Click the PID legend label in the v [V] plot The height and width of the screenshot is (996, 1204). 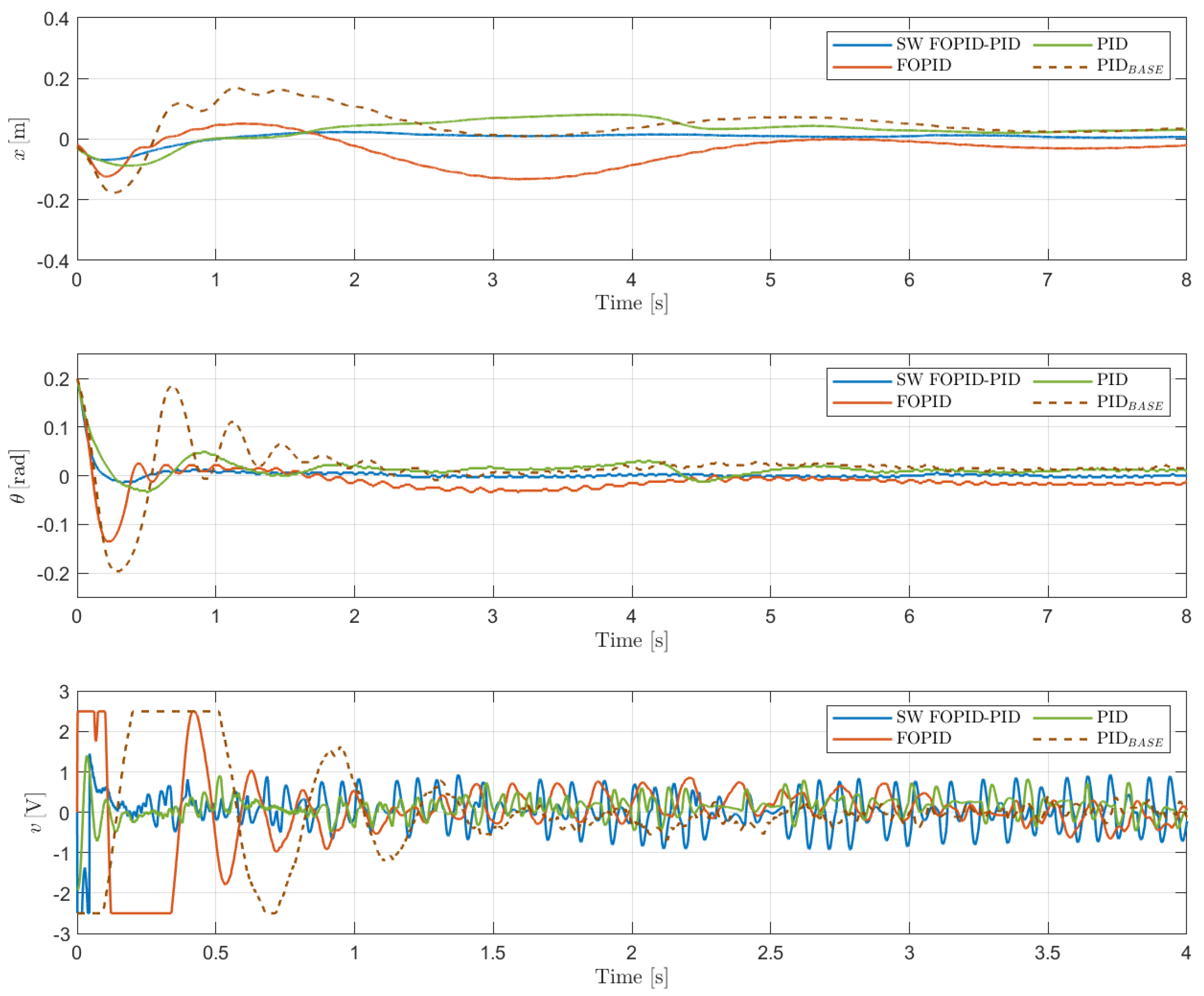pyautogui.click(x=1112, y=716)
